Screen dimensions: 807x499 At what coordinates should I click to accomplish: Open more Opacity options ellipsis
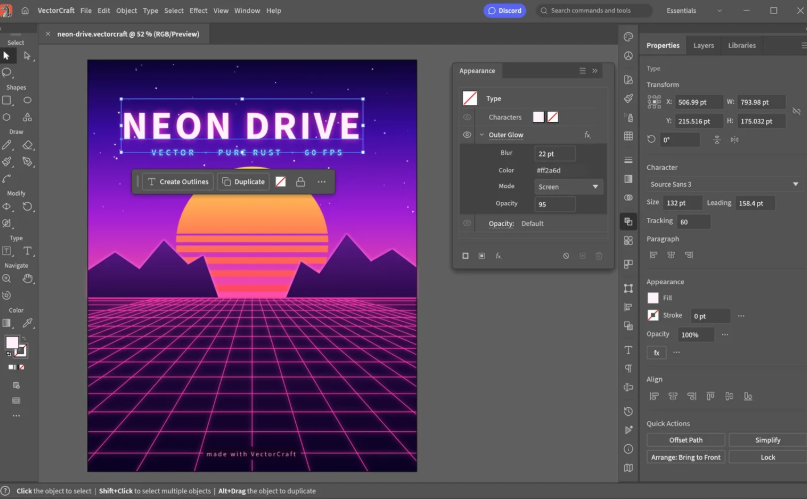725,334
